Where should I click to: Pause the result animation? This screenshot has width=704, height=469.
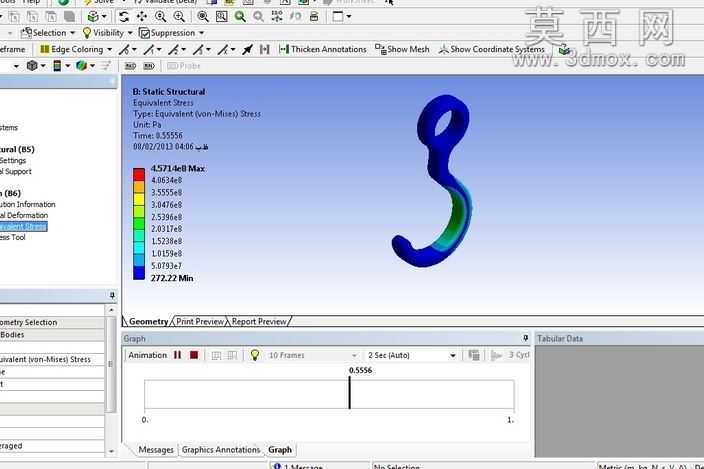[178, 355]
